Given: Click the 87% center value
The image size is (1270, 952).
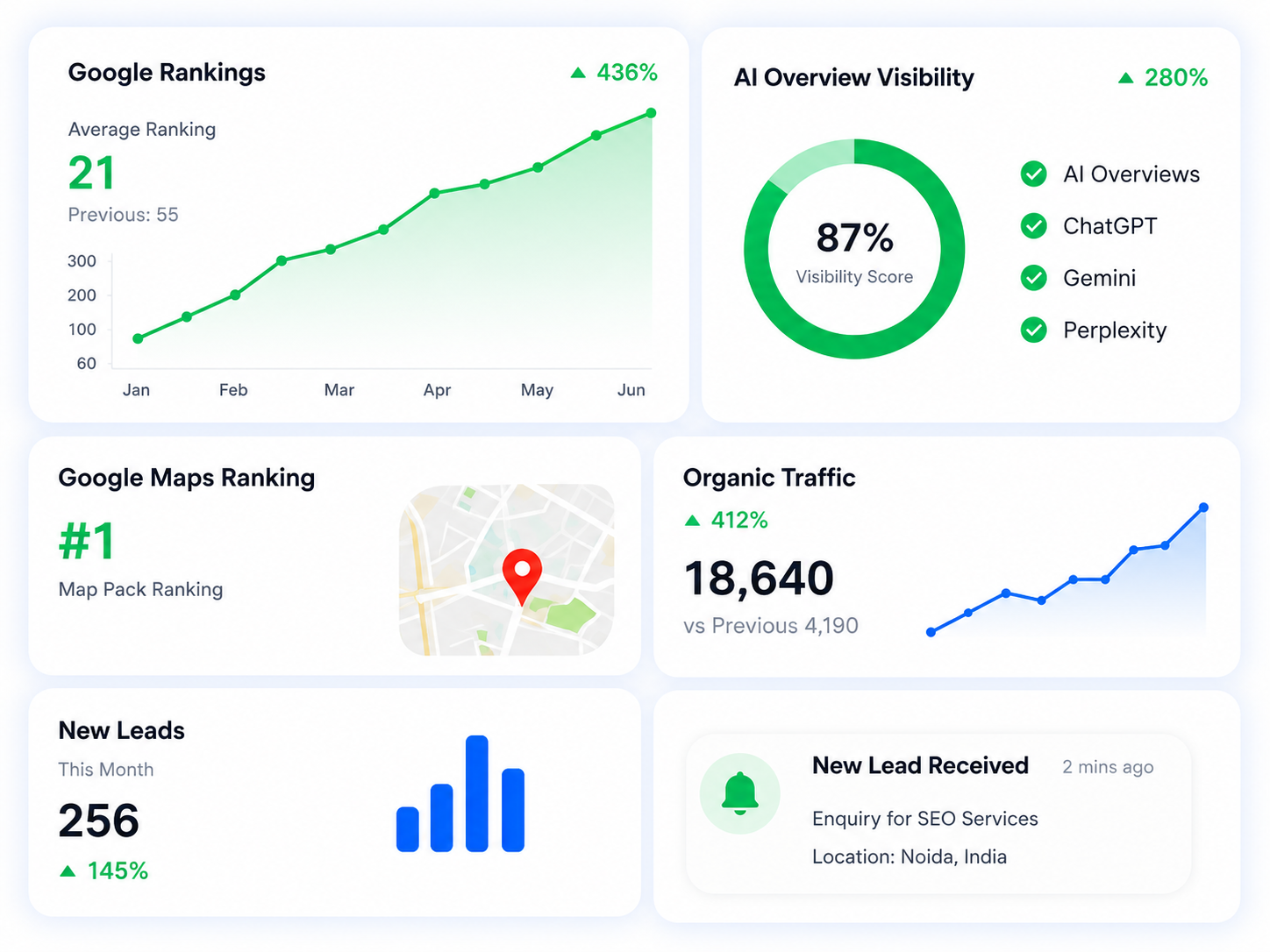Looking at the screenshot, I should [x=854, y=238].
